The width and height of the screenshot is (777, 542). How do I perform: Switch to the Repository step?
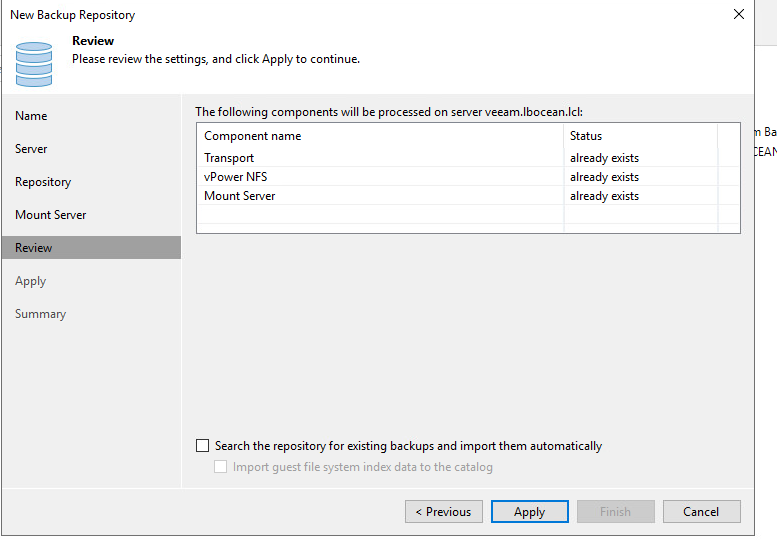[x=43, y=182]
